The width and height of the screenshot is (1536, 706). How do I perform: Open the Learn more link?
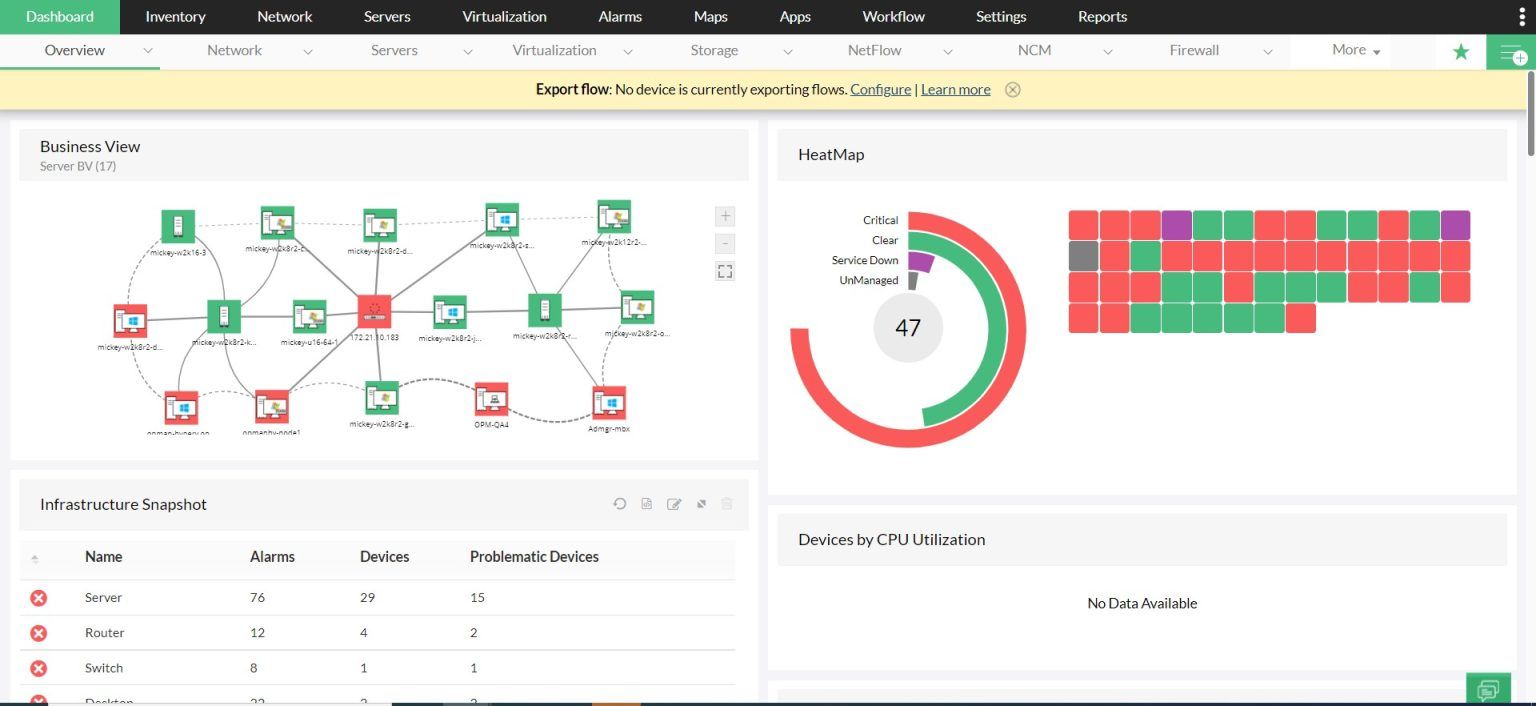click(954, 89)
